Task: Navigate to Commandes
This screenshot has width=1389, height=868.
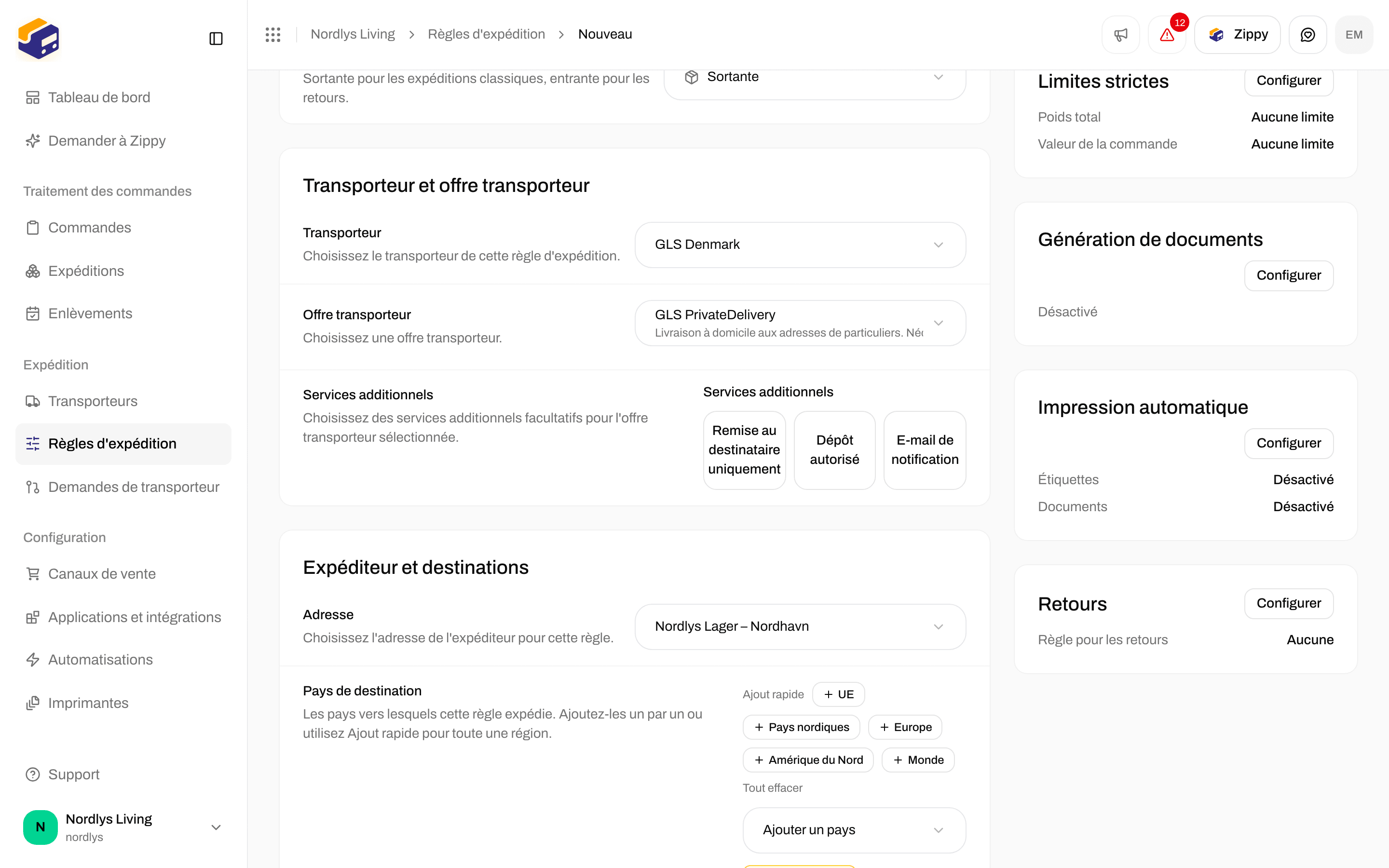Action: 123,228
